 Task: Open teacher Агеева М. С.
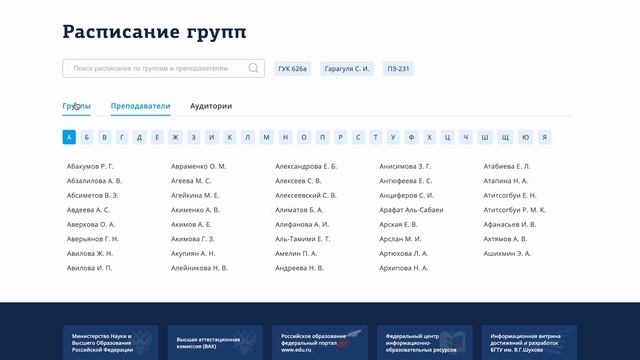click(191, 181)
